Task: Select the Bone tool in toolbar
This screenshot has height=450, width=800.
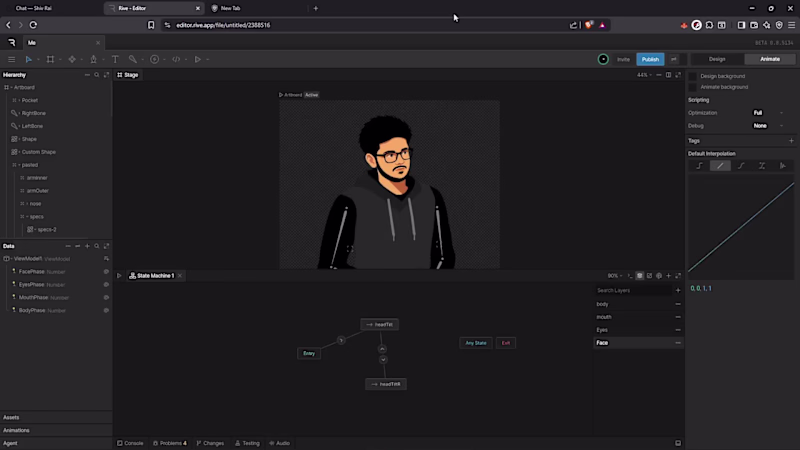Action: click(133, 59)
